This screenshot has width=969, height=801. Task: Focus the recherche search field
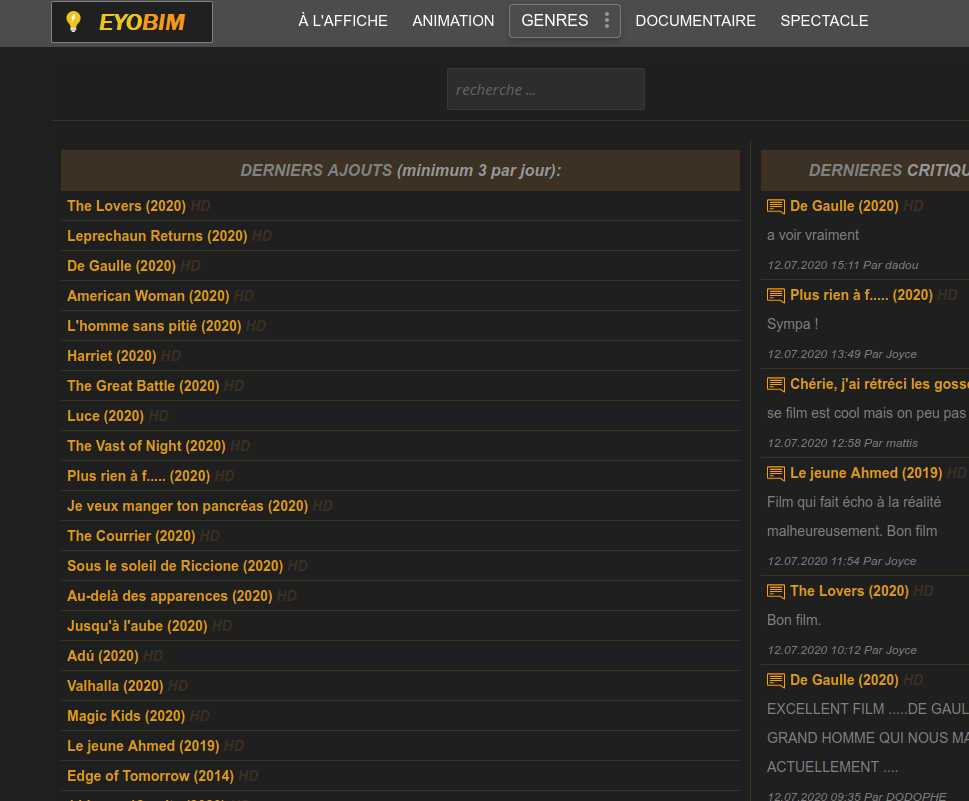pyautogui.click(x=546, y=90)
